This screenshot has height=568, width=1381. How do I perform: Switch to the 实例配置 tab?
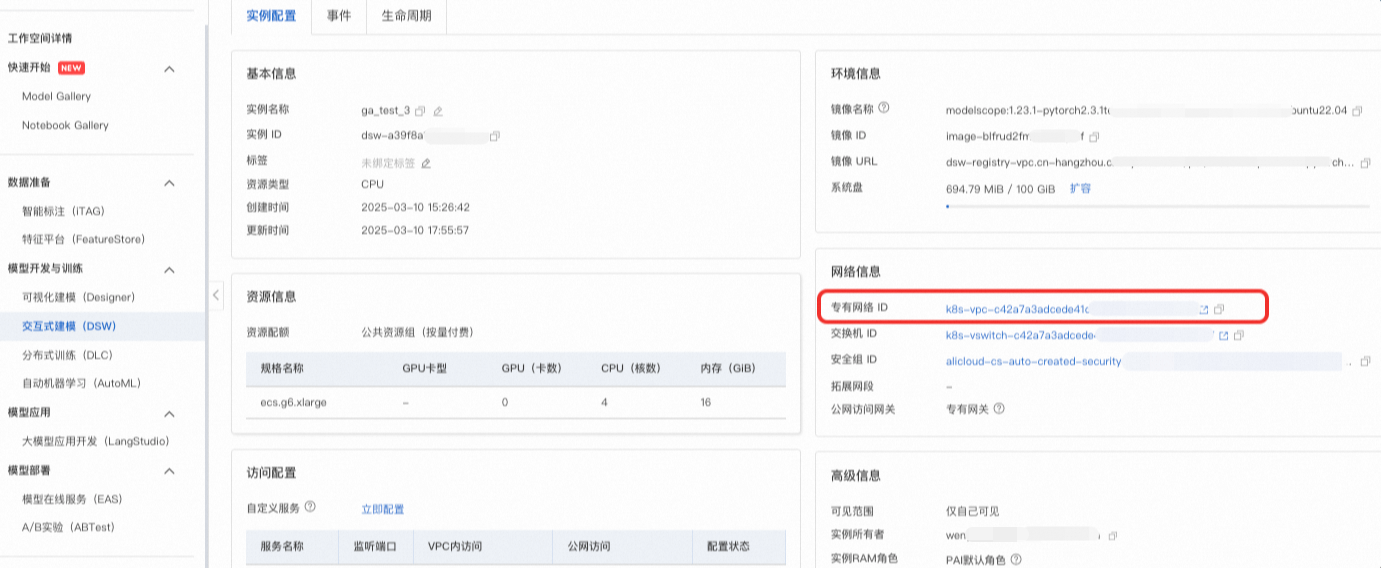pyautogui.click(x=270, y=16)
